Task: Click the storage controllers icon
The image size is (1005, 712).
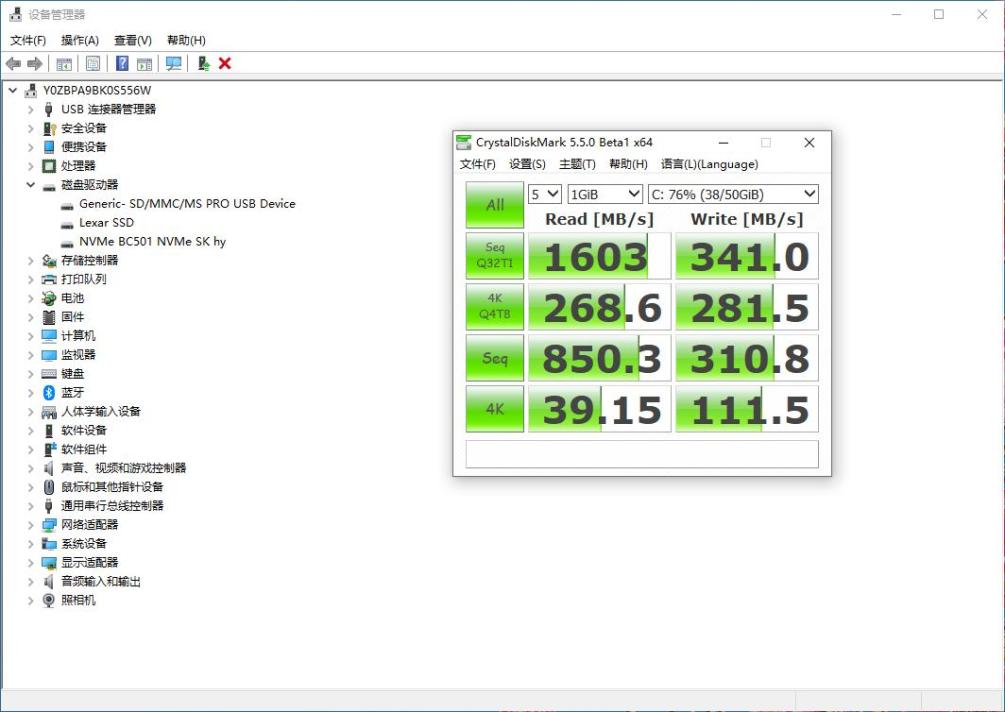Action: [49, 260]
